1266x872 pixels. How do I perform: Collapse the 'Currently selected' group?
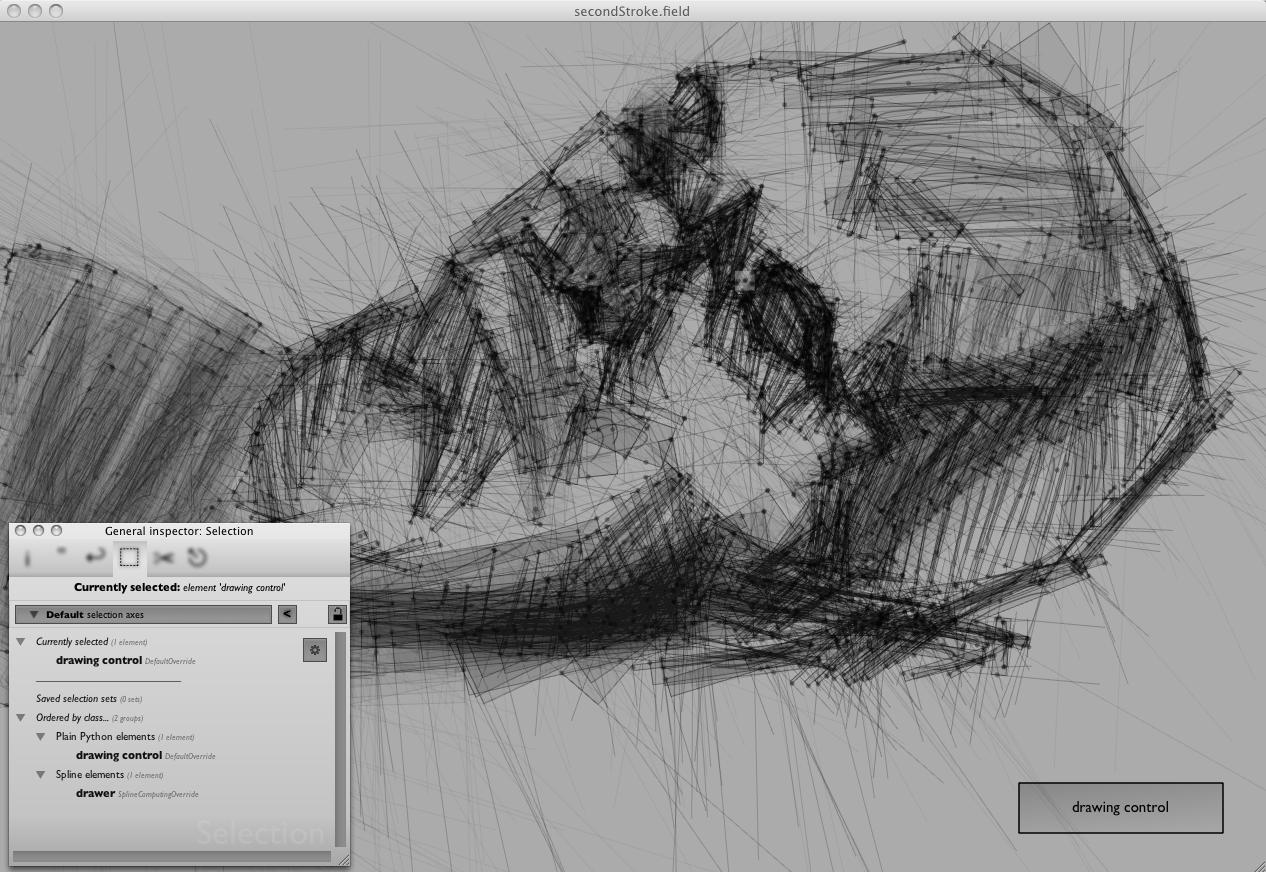(x=21, y=642)
